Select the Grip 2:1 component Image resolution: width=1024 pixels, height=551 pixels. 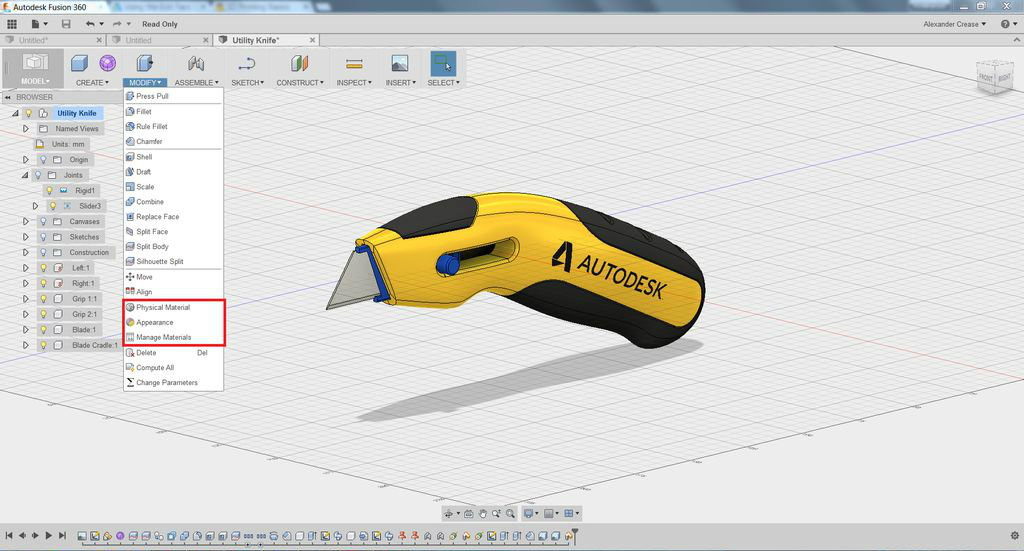(x=84, y=314)
